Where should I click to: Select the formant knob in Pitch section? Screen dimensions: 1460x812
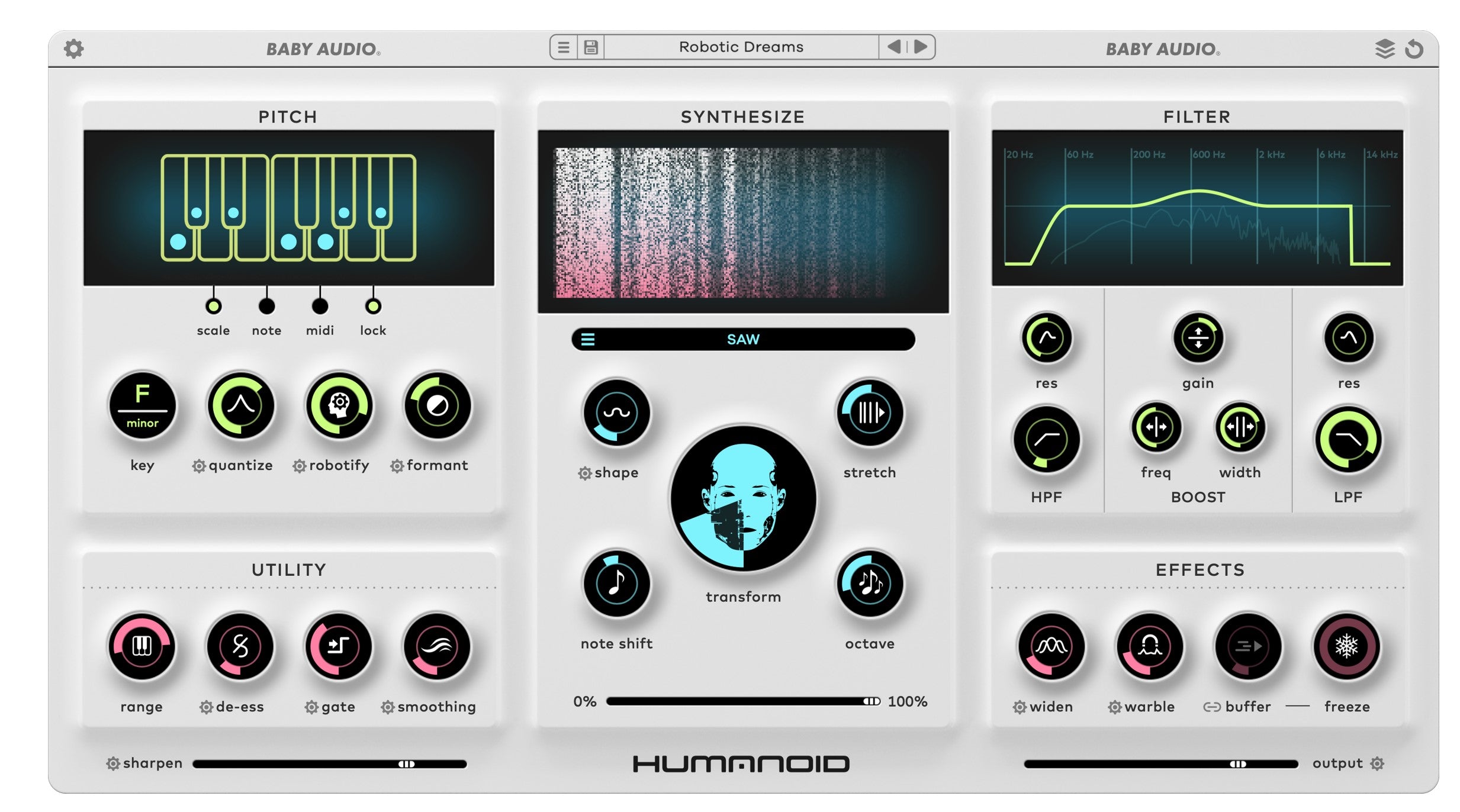436,406
